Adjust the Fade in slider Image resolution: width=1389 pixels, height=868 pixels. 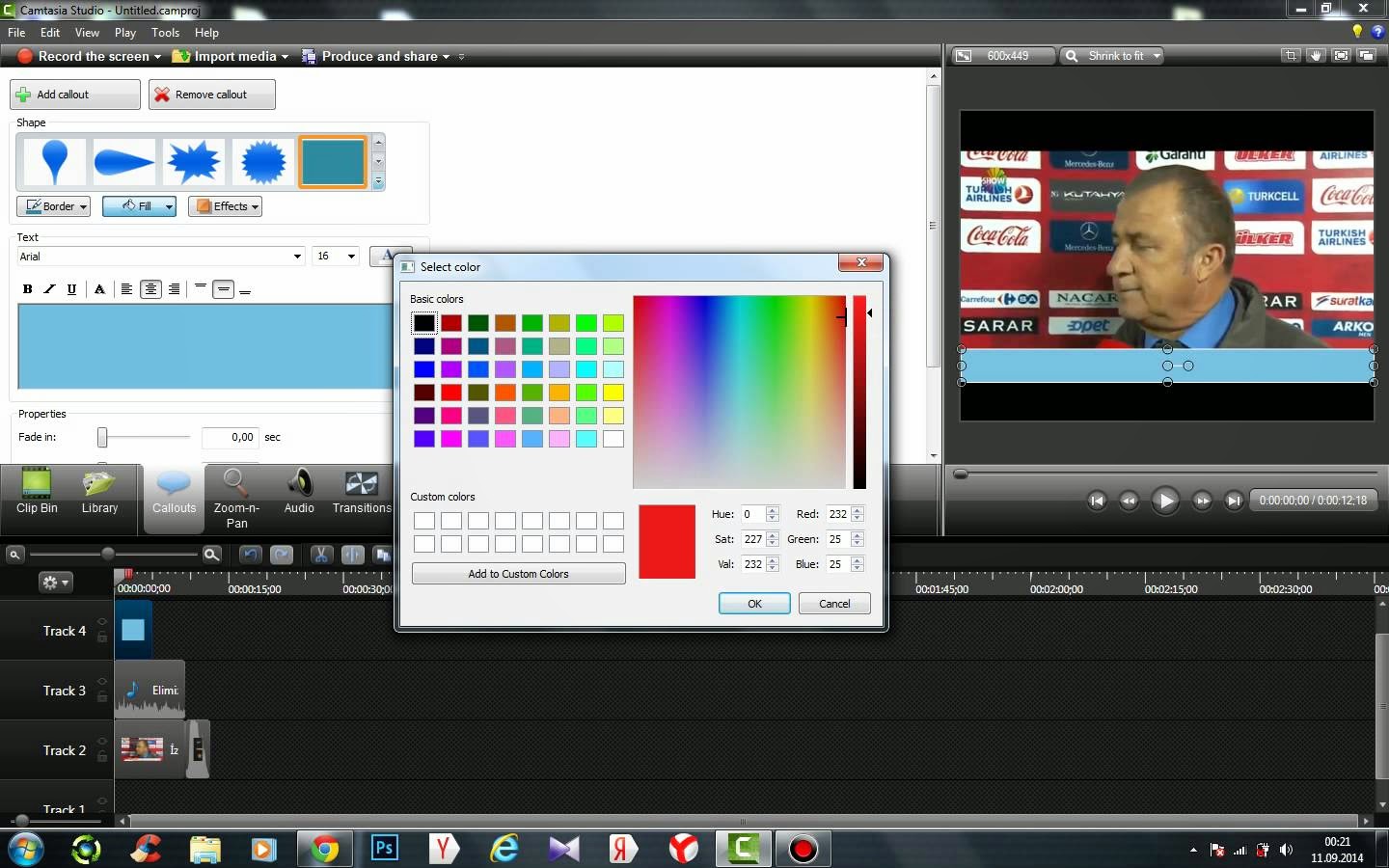[x=102, y=438]
